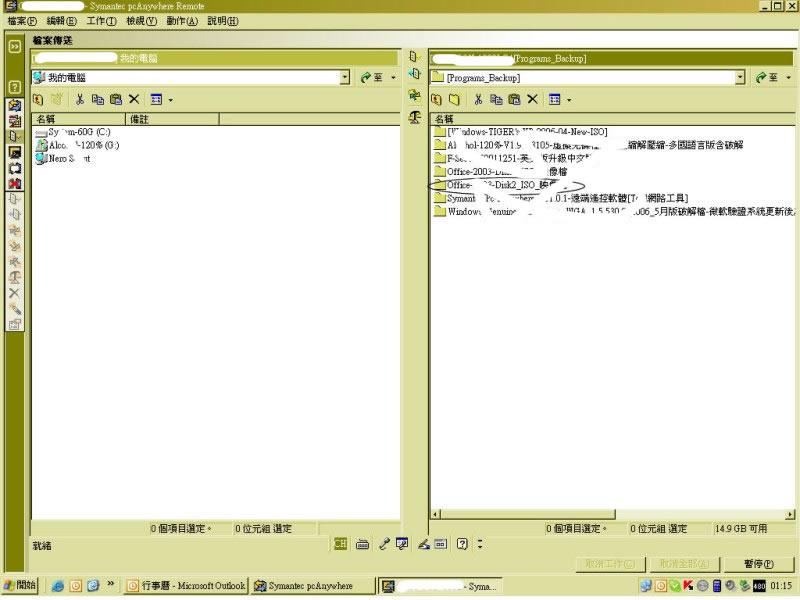Open the 檢視(V) menu
This screenshot has width=800, height=600.
(x=141, y=21)
